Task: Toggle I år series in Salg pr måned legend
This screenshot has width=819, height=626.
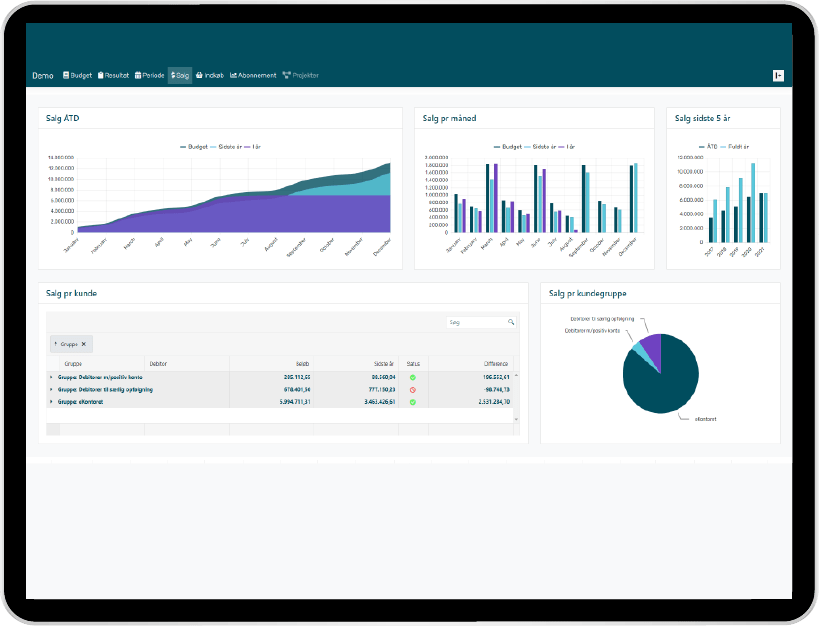Action: pos(567,147)
